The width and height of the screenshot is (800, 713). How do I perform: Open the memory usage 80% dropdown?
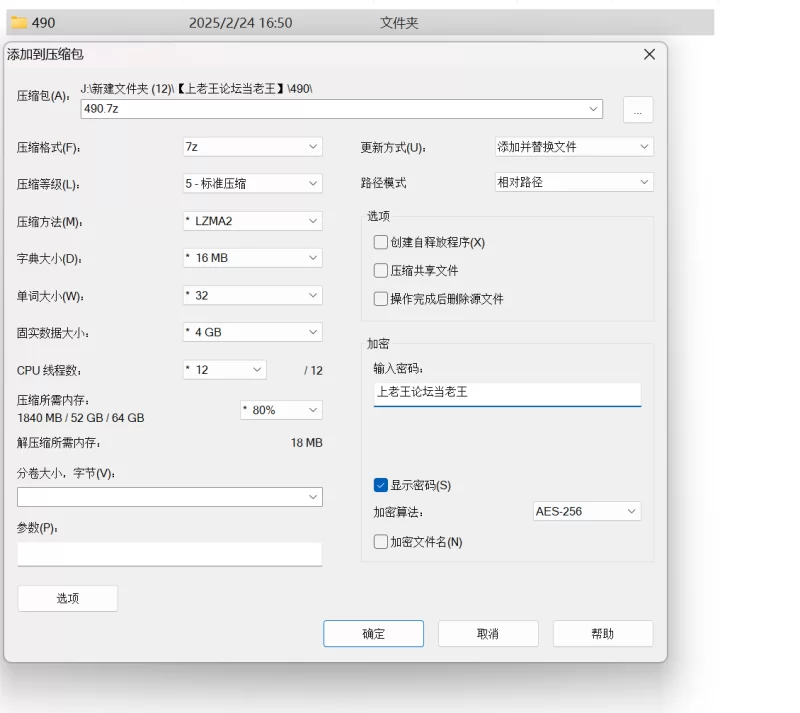pos(281,410)
